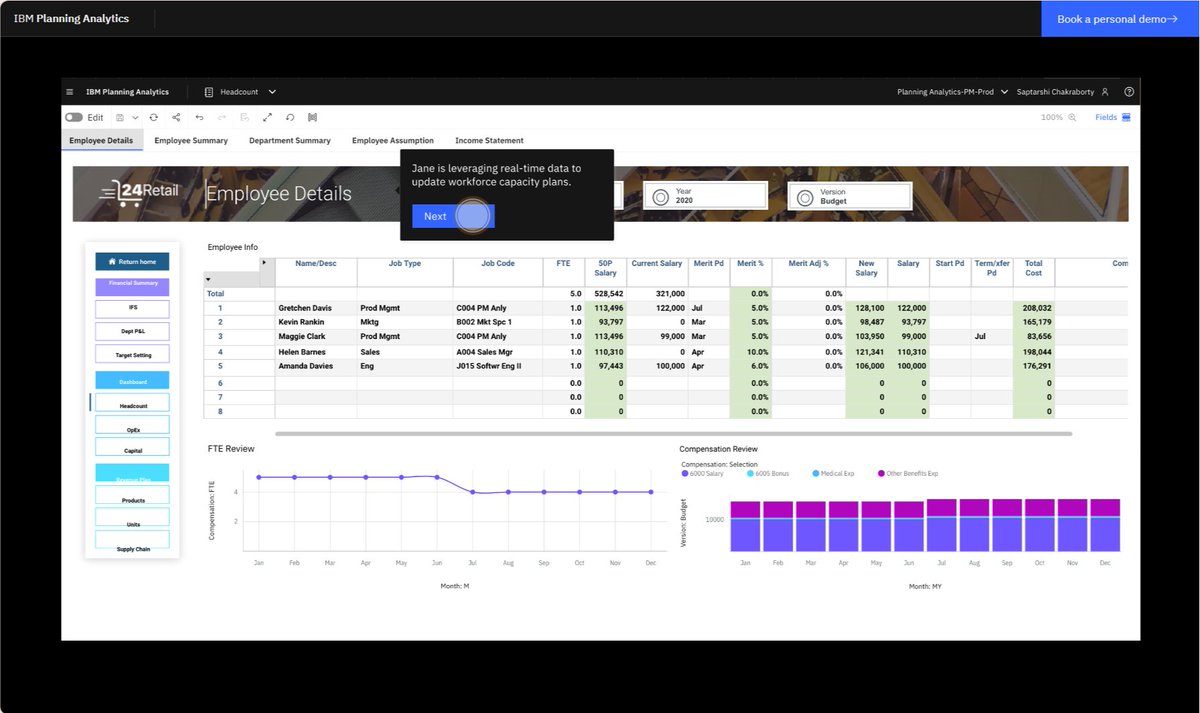Select the Kevin Rankin name cell
This screenshot has height=713, width=1200.
(x=316, y=322)
